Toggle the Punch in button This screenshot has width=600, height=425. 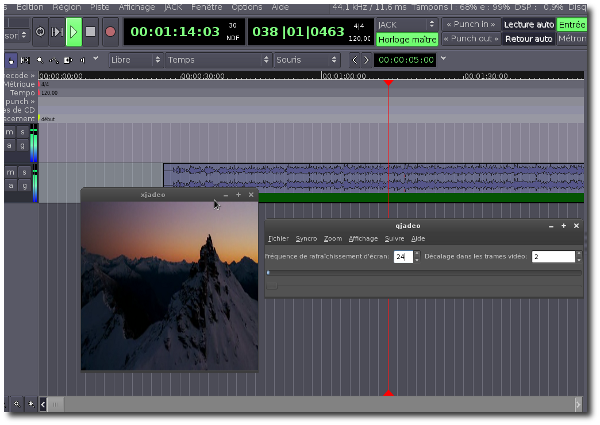click(469, 24)
